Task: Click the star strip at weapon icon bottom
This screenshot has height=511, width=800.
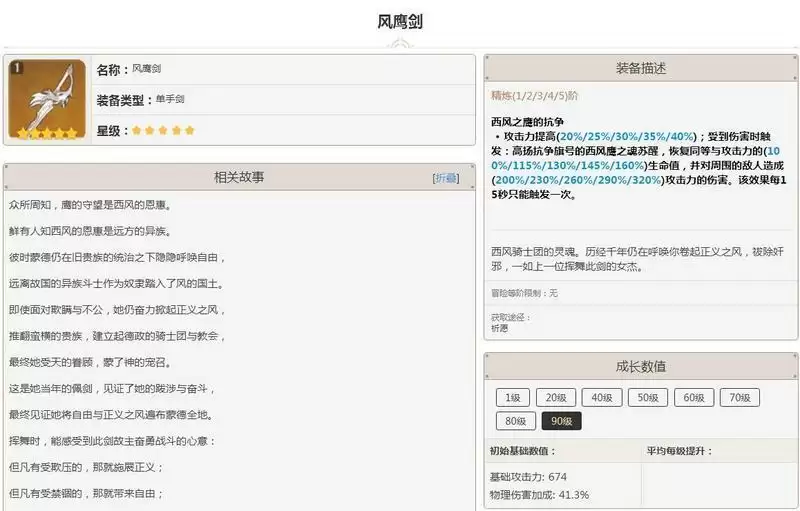Action: pos(47,132)
